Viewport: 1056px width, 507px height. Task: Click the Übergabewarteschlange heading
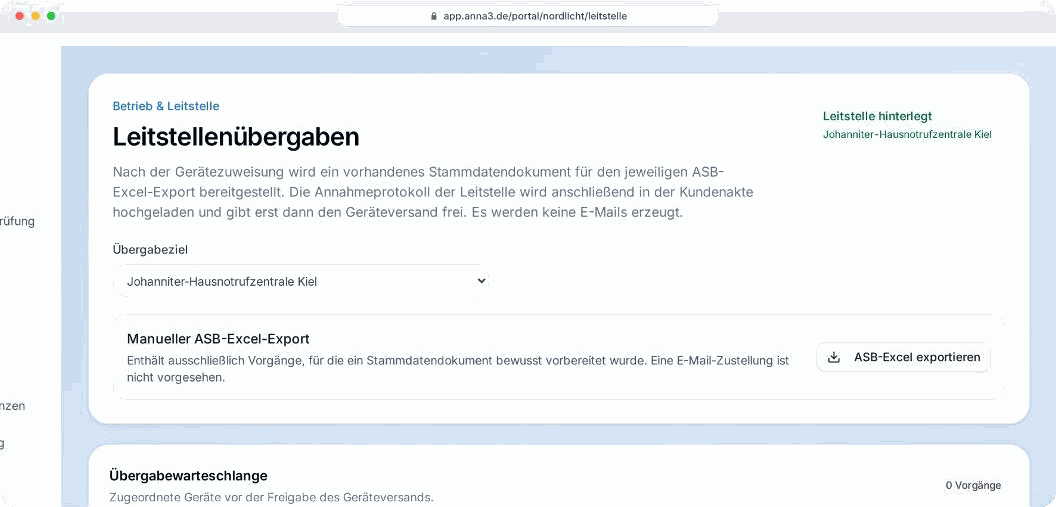189,476
